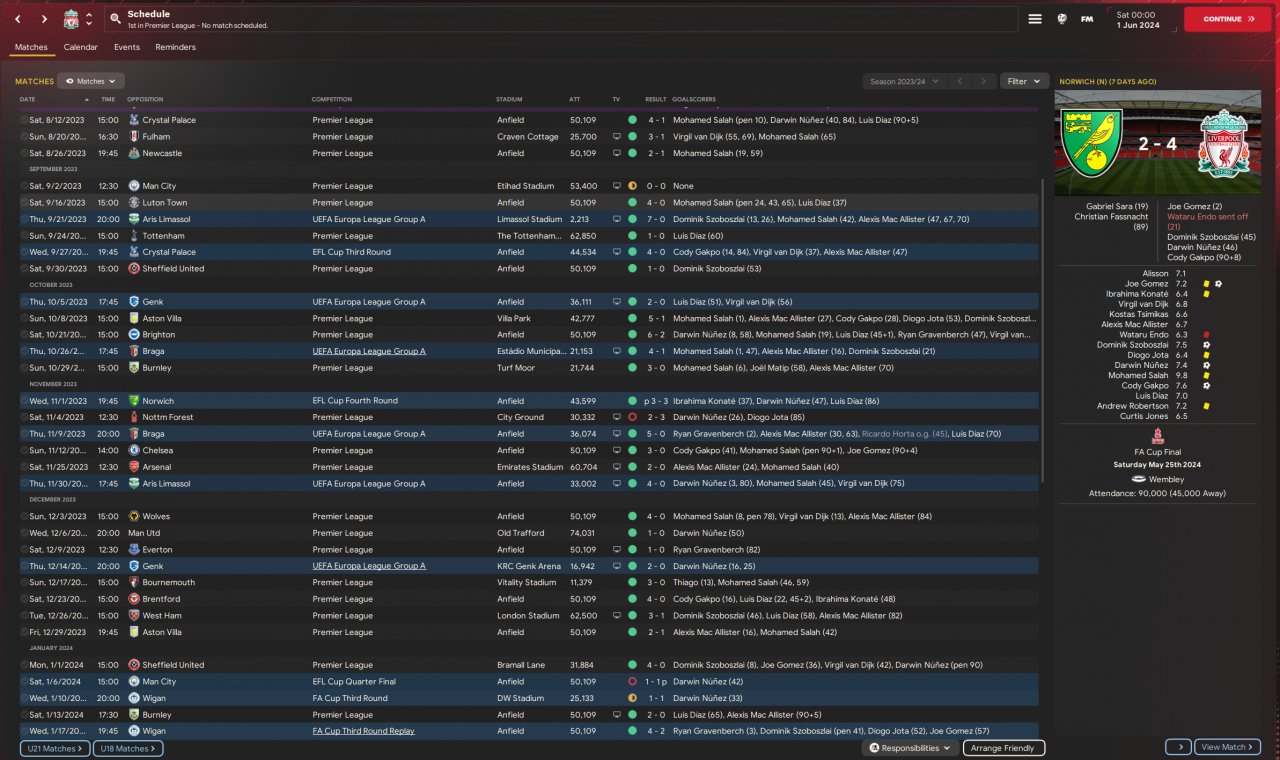Viewport: 1280px width, 760px height.
Task: Click the matches list vertical scrollbar
Action: pyautogui.click(x=1041, y=330)
